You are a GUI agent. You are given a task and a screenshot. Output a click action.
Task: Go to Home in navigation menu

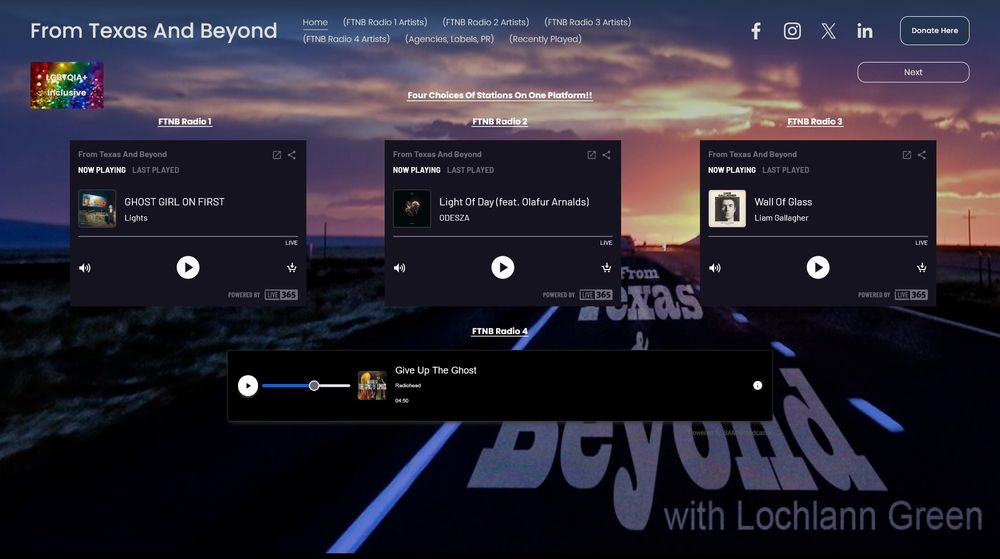click(315, 22)
